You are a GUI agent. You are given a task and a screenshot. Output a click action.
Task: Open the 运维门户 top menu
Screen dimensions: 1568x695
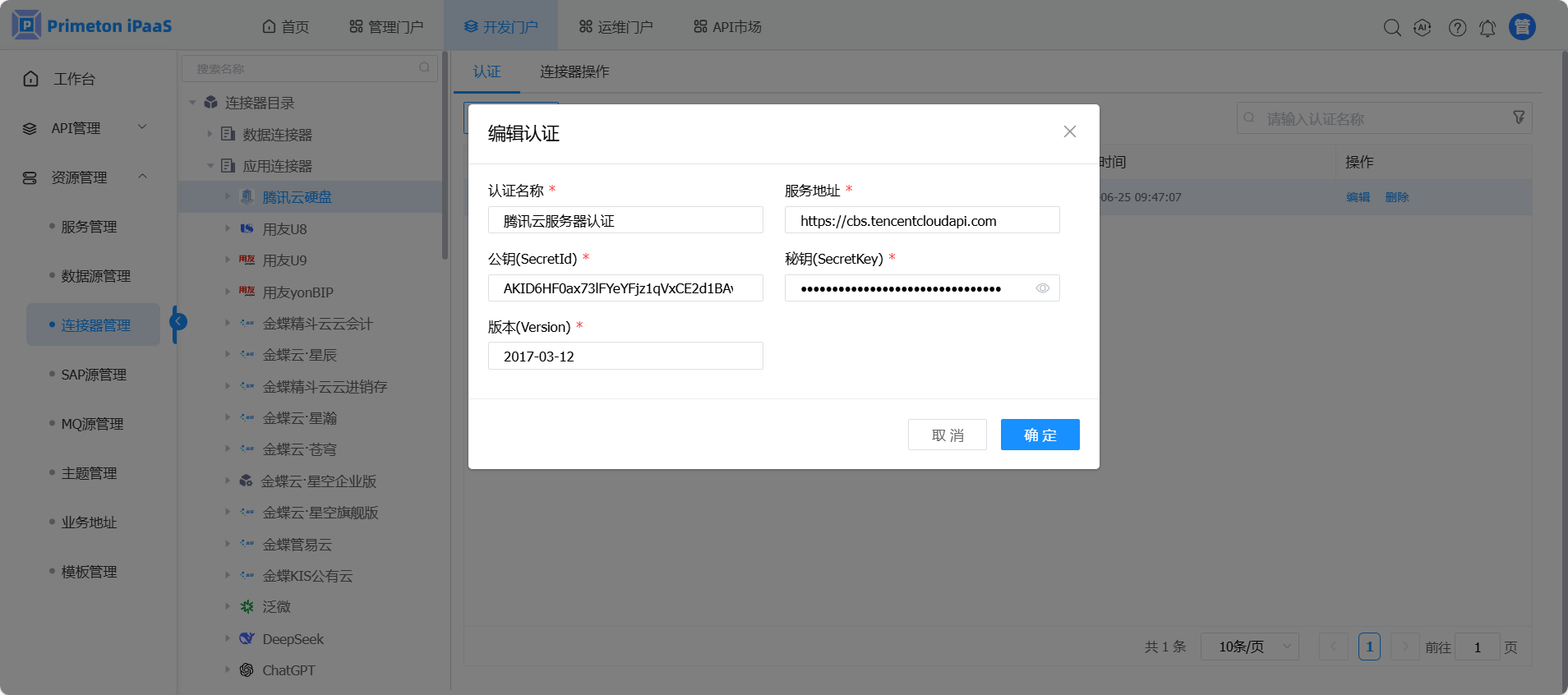tap(616, 27)
